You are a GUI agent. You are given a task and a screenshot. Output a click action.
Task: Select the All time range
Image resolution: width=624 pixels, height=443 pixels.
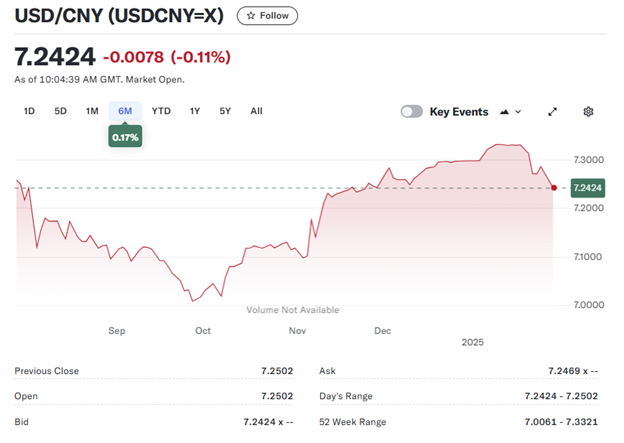(256, 111)
